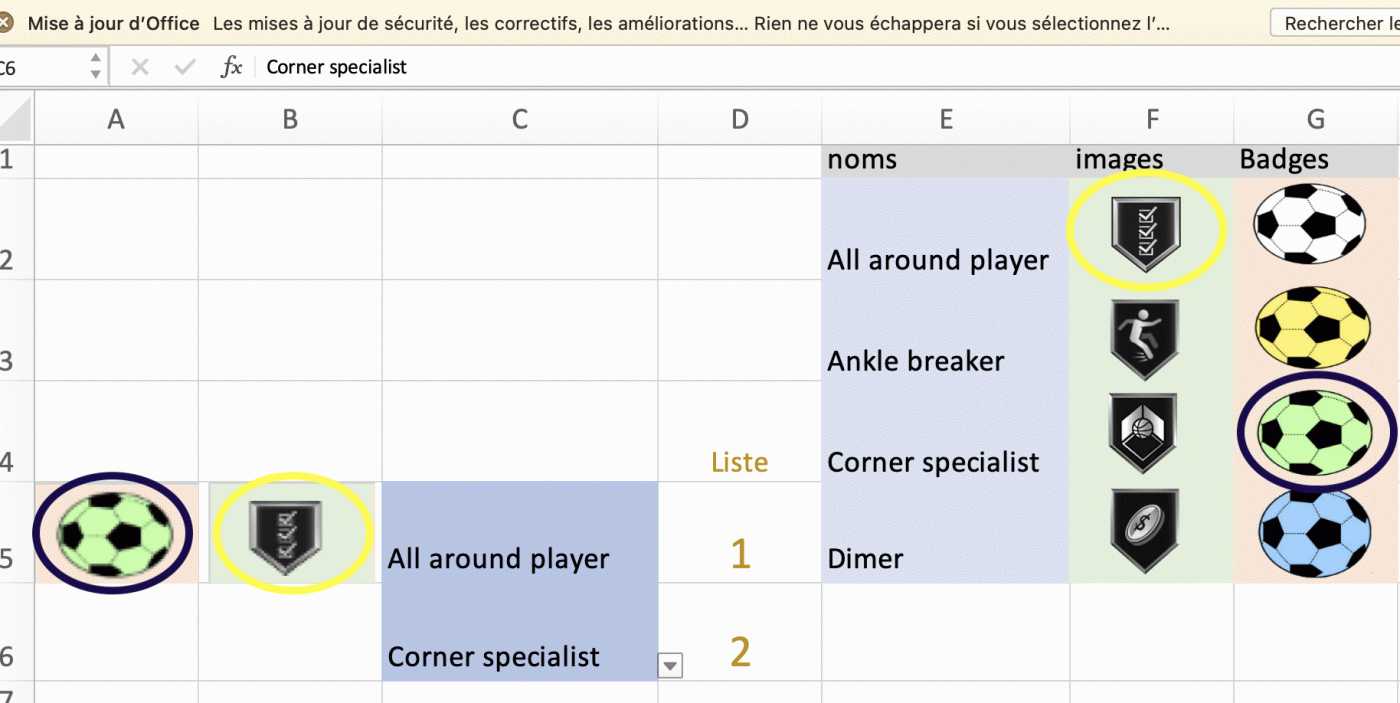Dismiss the Office update banner

point(6,23)
